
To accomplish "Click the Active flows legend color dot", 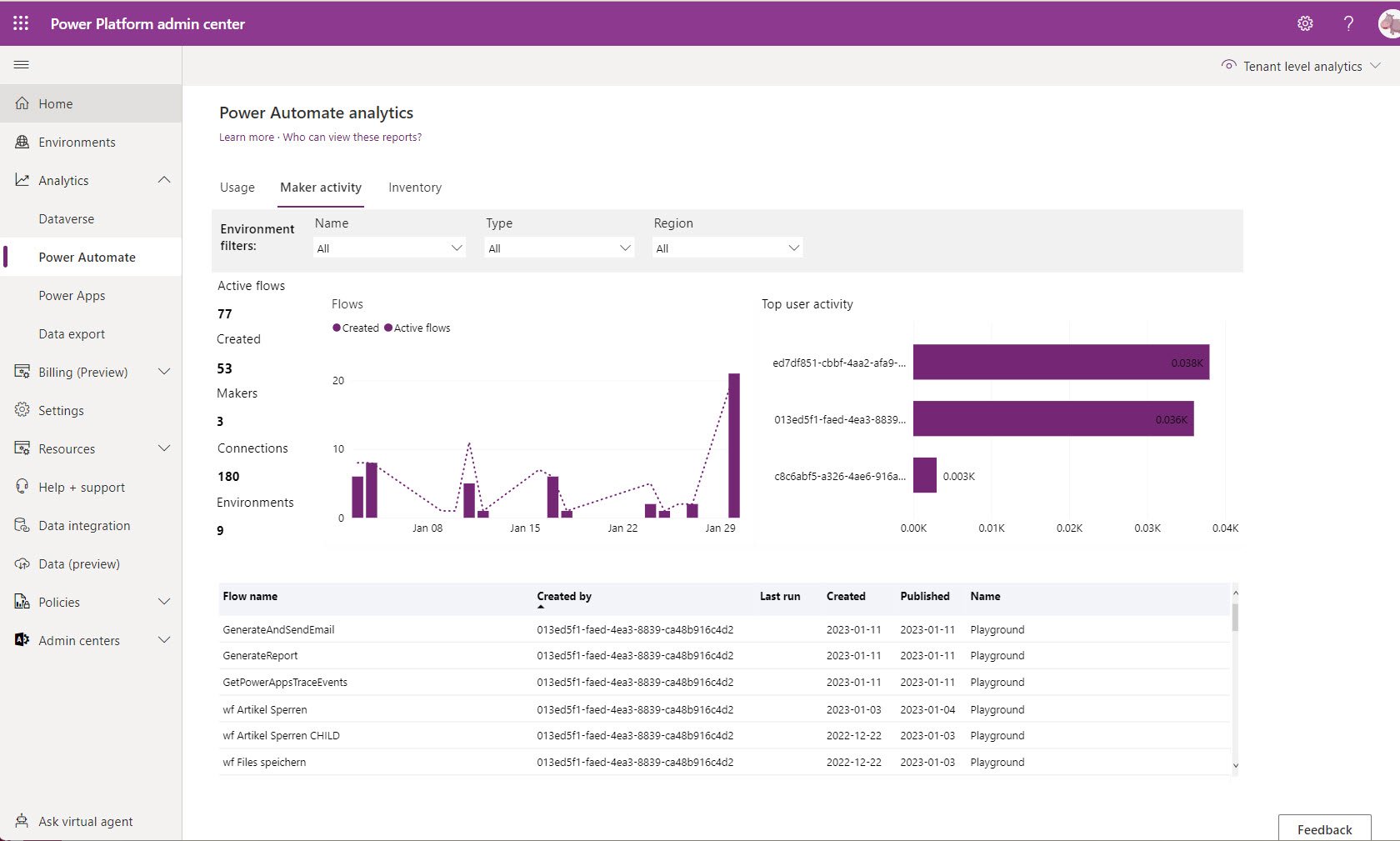I will click(x=388, y=328).
